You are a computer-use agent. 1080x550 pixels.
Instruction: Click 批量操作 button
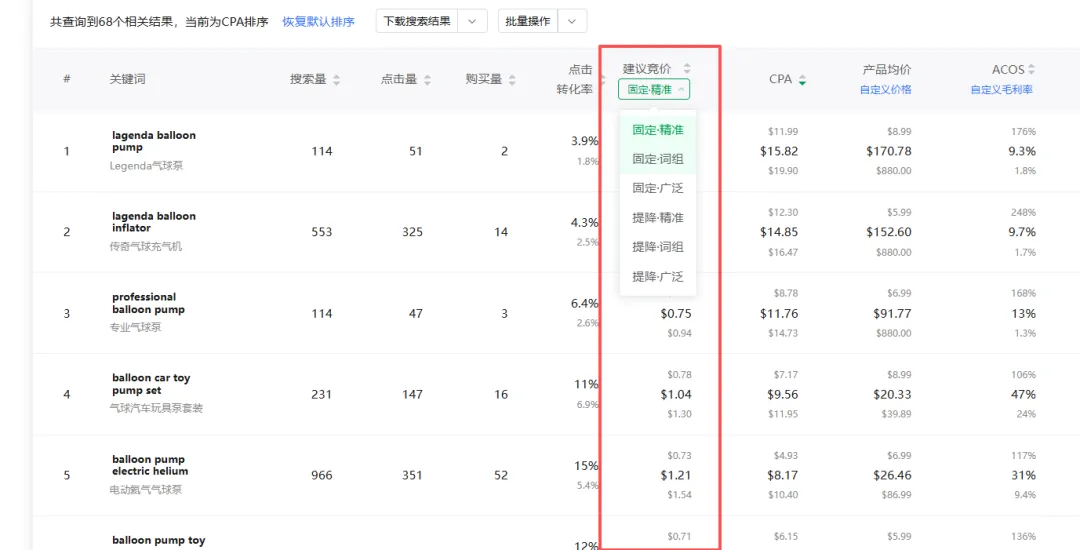528,21
